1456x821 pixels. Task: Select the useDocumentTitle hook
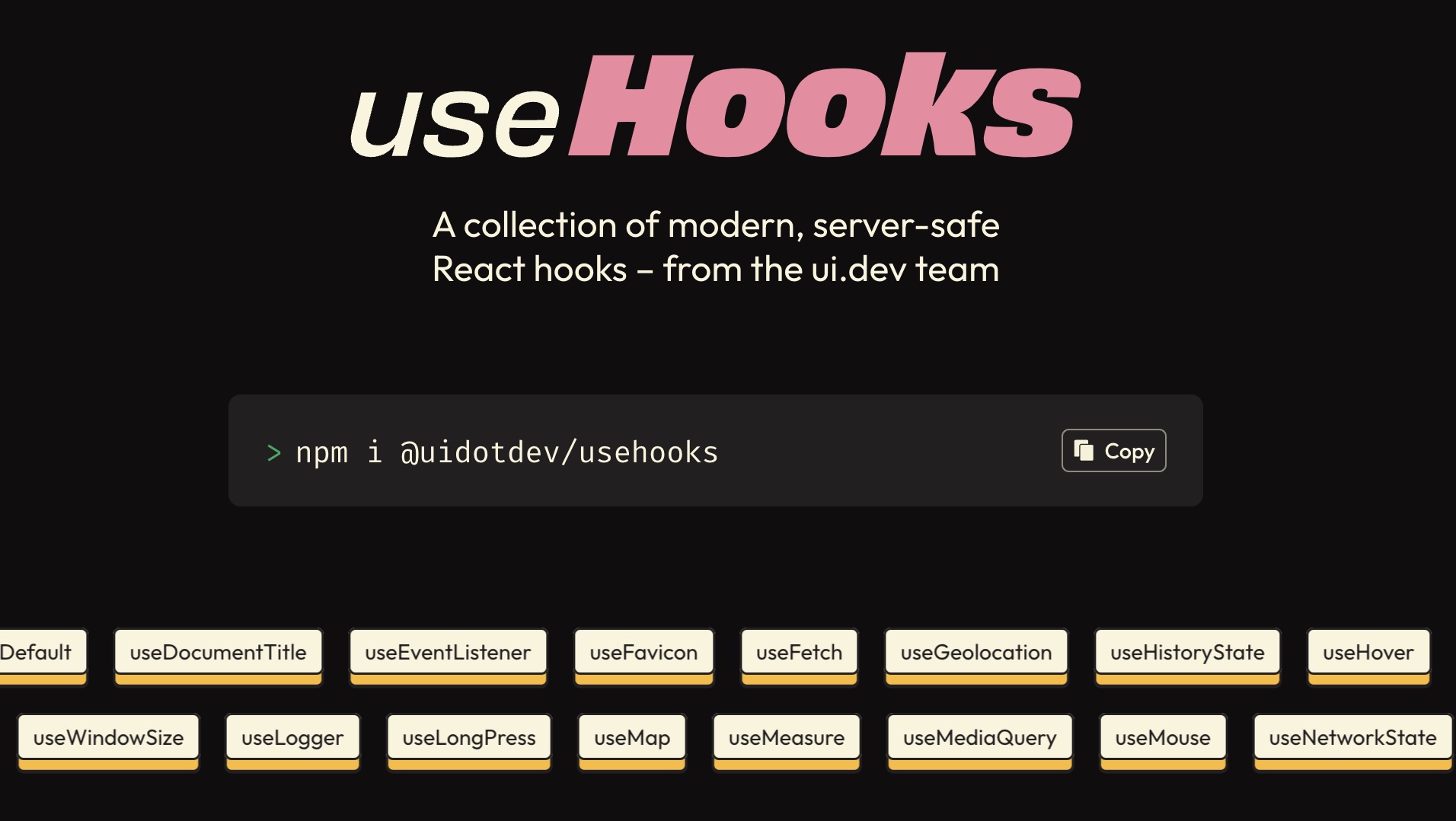[x=218, y=653]
